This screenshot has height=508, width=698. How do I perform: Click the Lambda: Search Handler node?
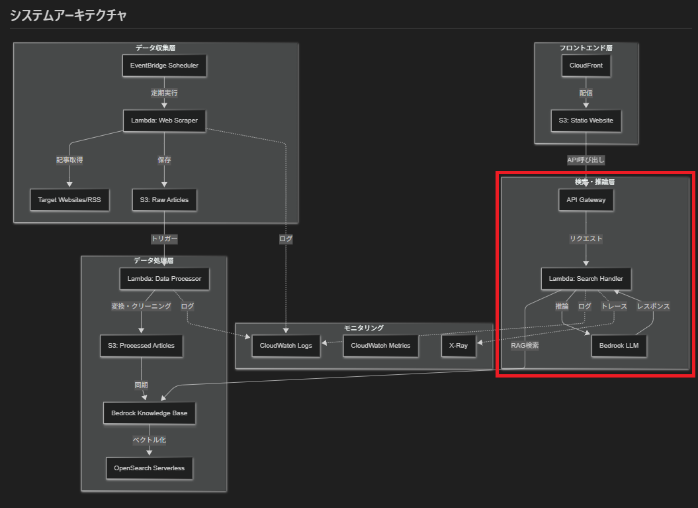(x=587, y=278)
